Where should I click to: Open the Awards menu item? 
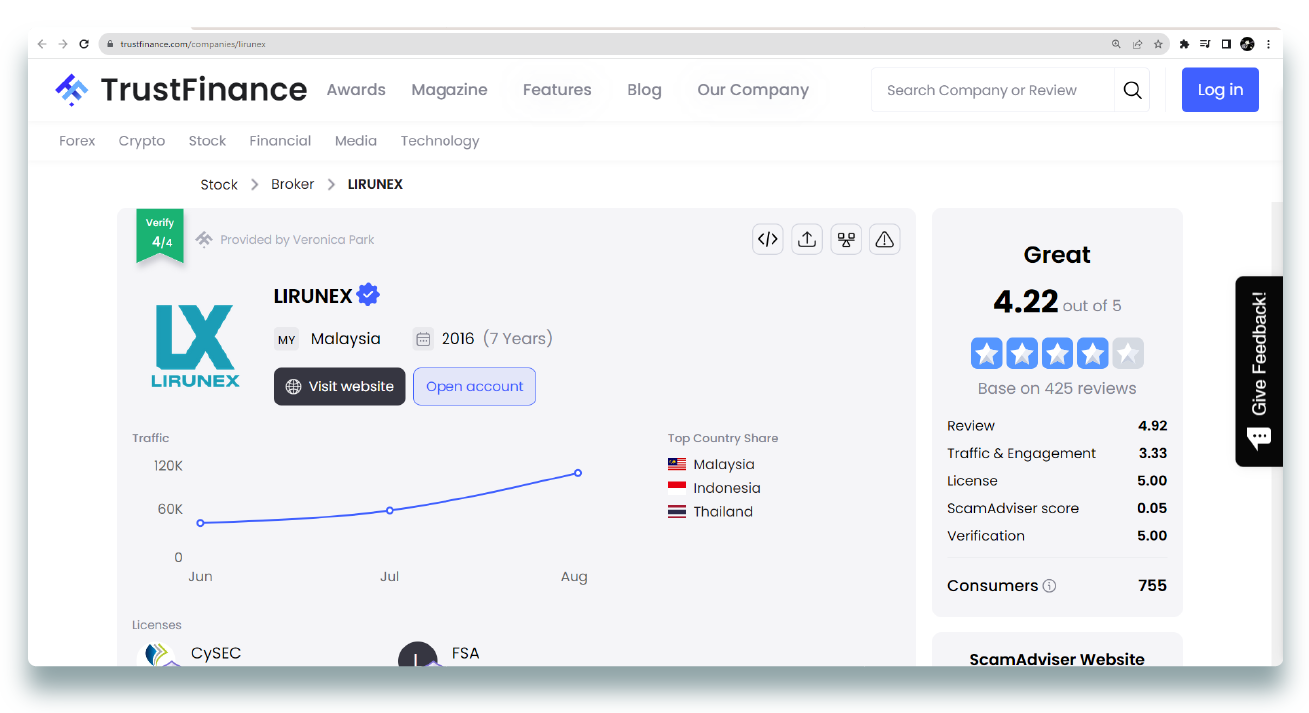tap(356, 89)
